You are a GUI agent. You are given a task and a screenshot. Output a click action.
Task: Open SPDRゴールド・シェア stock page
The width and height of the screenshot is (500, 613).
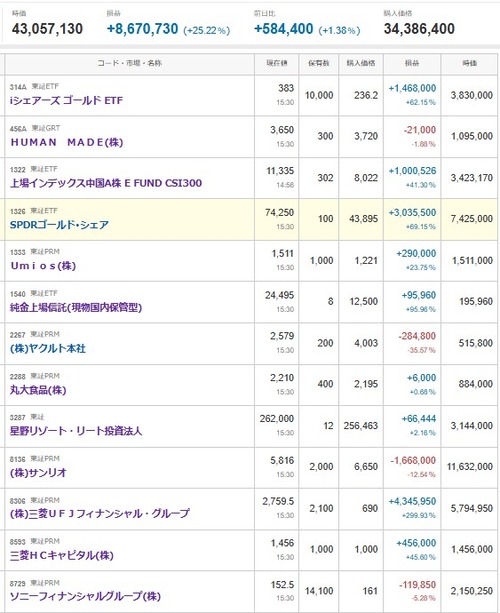coord(59,225)
